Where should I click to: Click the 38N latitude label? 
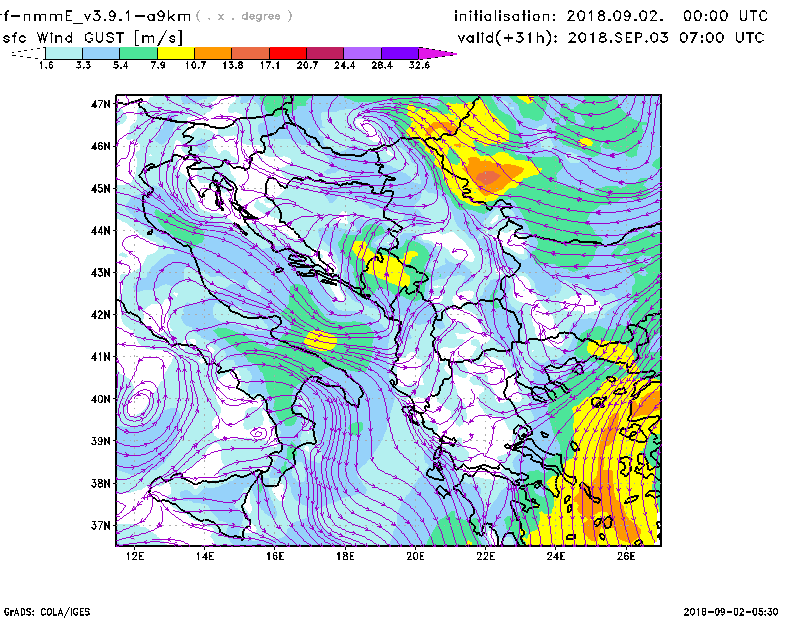[x=101, y=483]
